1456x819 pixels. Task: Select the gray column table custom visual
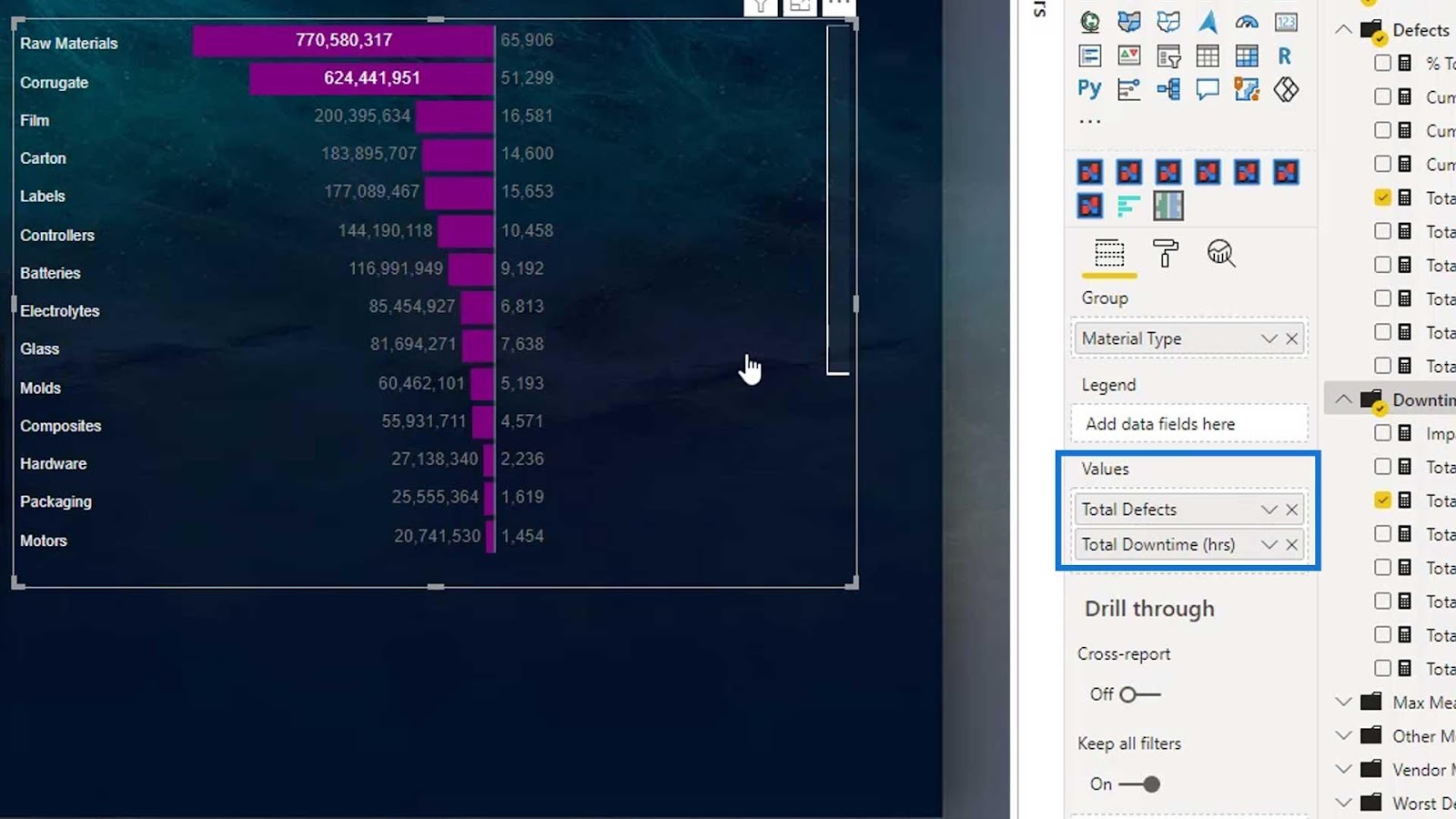click(x=1168, y=207)
